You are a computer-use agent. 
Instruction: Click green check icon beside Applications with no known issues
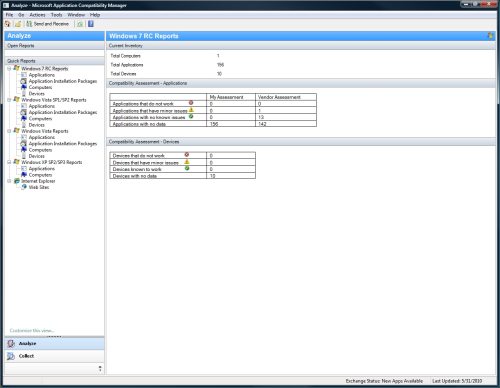pos(191,116)
